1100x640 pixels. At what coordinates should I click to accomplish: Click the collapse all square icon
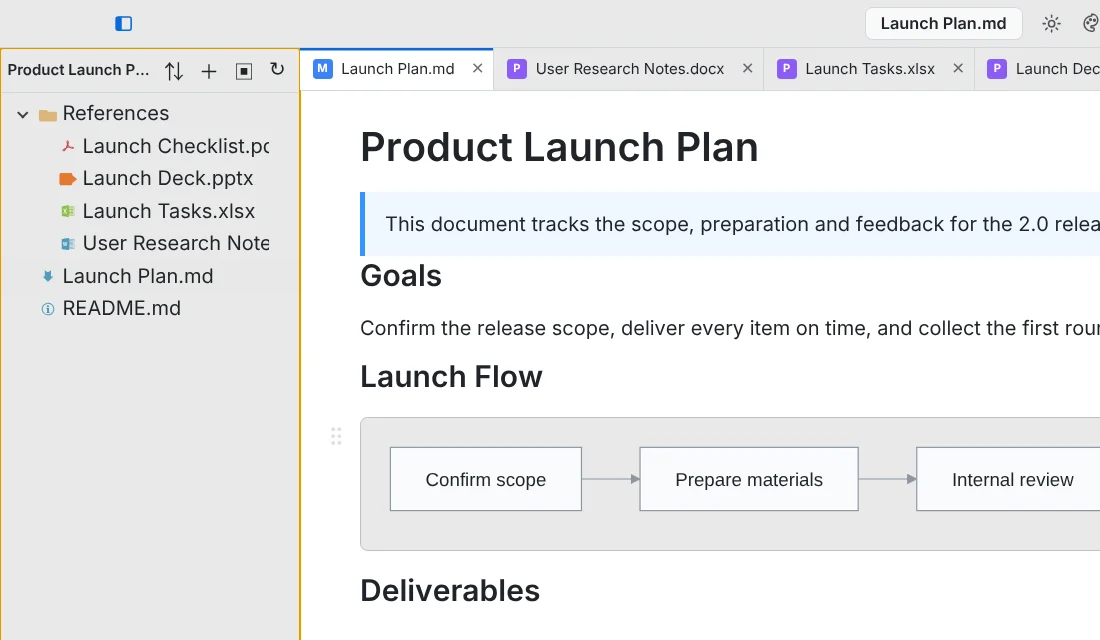pos(243,71)
